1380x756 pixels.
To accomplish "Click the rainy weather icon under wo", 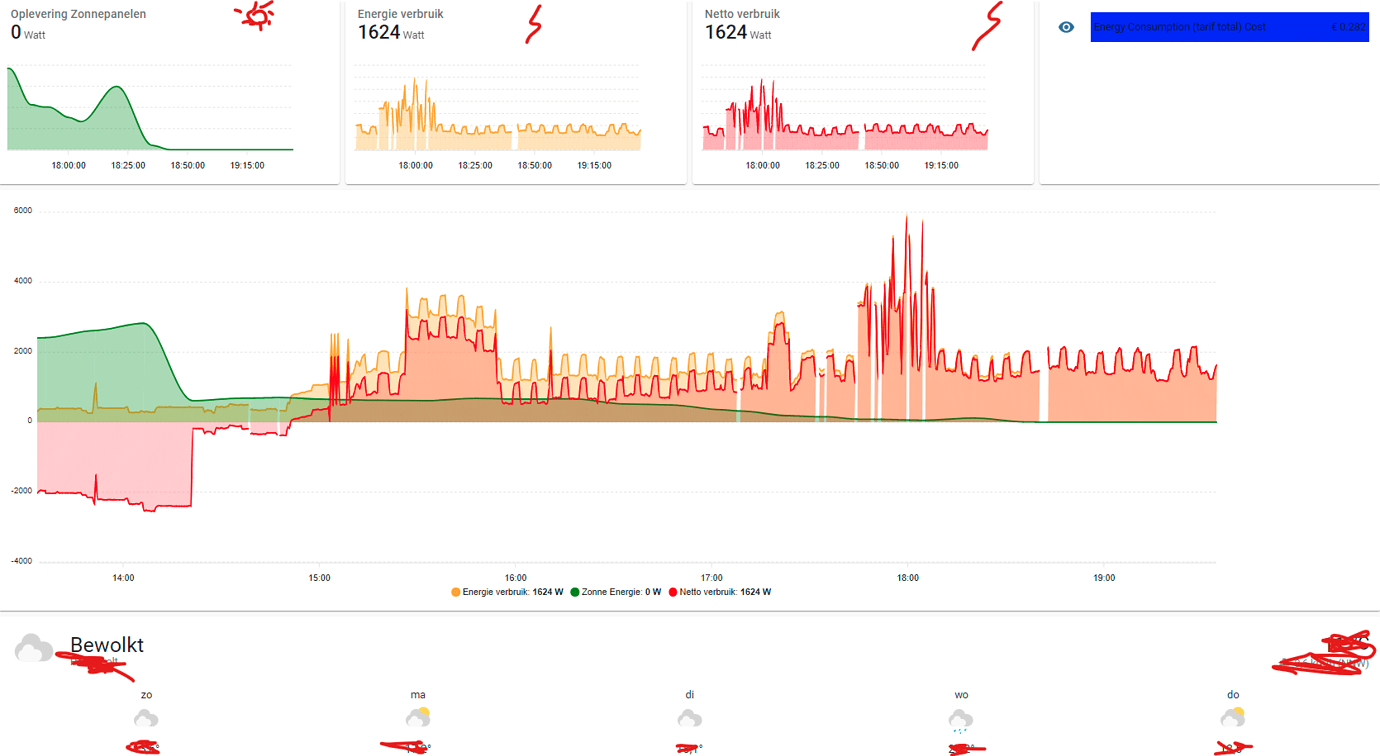I will [x=961, y=717].
